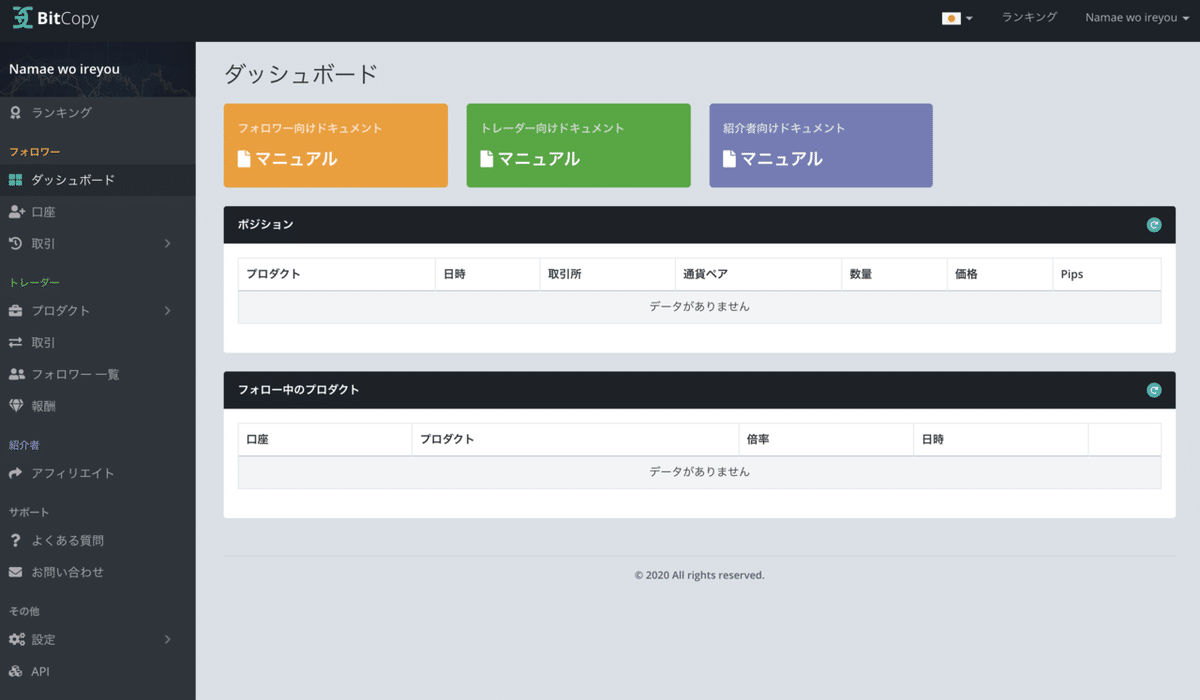Click the dashboard grid icon in sidebar
This screenshot has width=1200, height=700.
click(x=15, y=180)
